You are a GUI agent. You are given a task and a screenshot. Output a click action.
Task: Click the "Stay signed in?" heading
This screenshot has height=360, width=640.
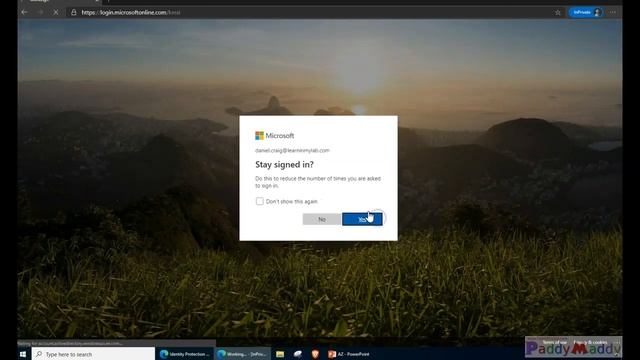click(284, 164)
